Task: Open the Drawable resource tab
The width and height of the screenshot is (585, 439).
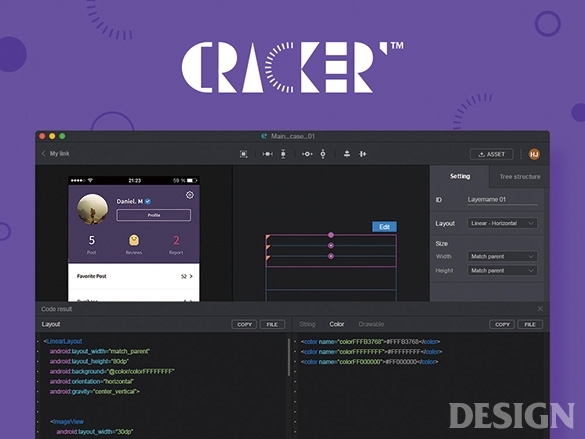Action: tap(371, 324)
